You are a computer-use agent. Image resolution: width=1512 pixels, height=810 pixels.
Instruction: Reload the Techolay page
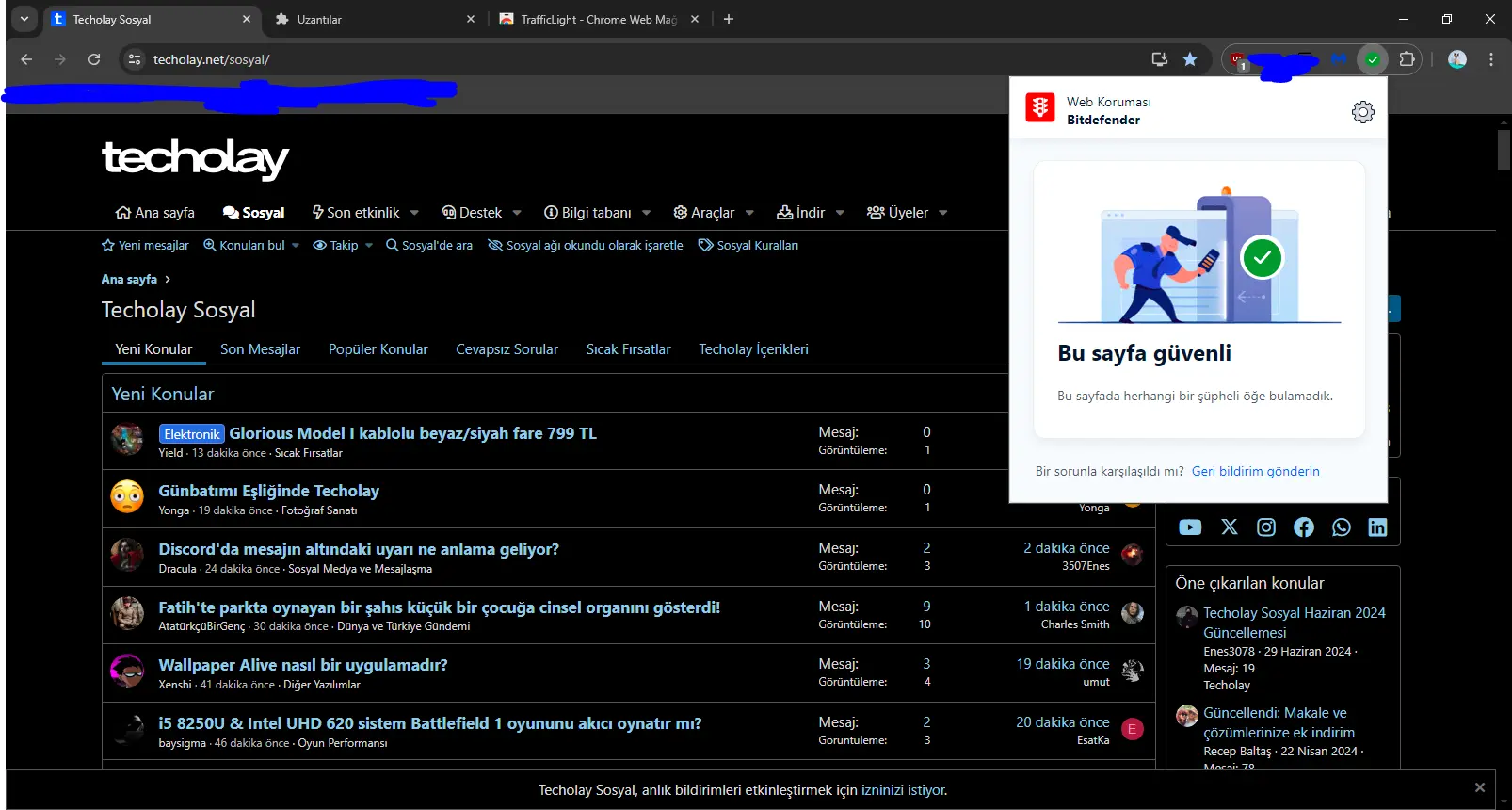[94, 59]
